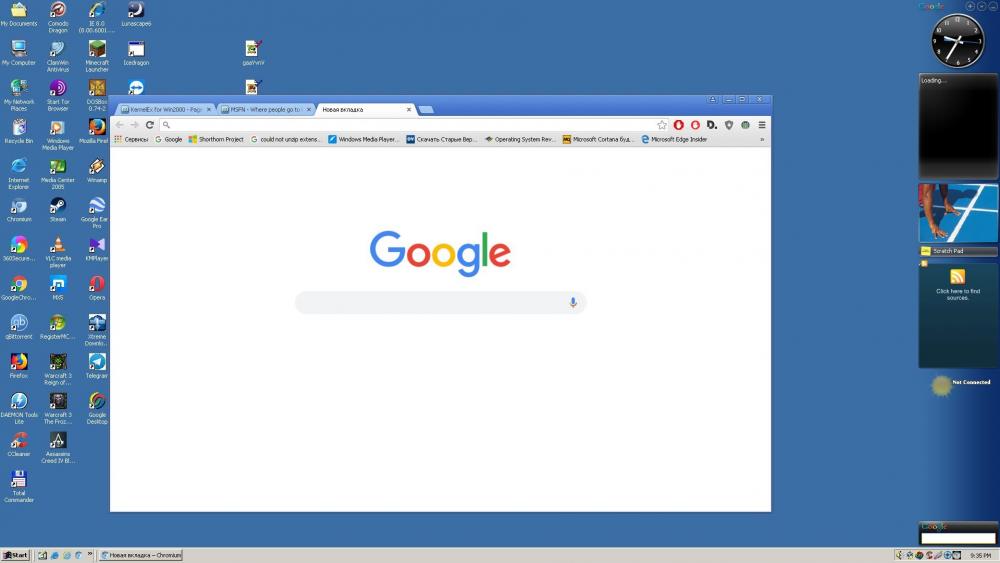
Task: Click the Google logo on the page
Action: (440, 253)
